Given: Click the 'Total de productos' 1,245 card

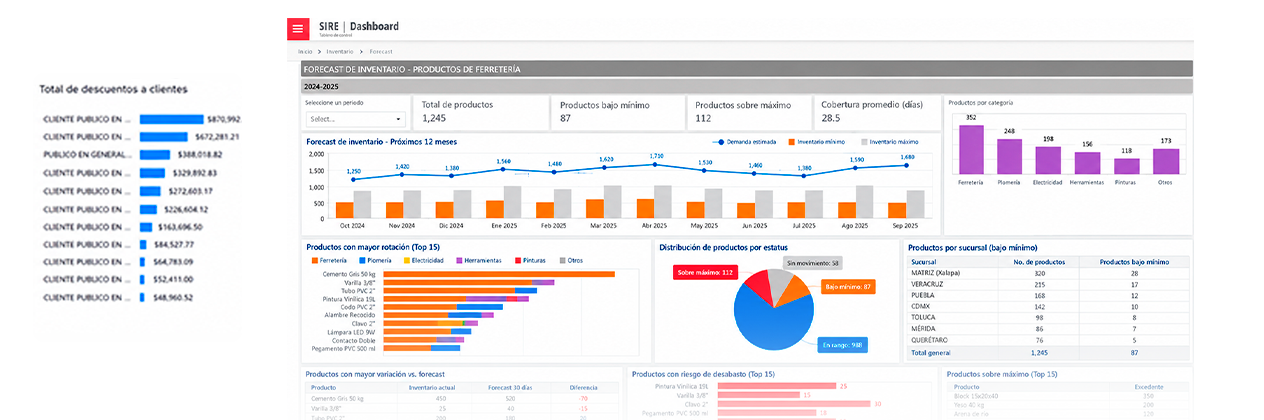Looking at the screenshot, I should 482,113.
